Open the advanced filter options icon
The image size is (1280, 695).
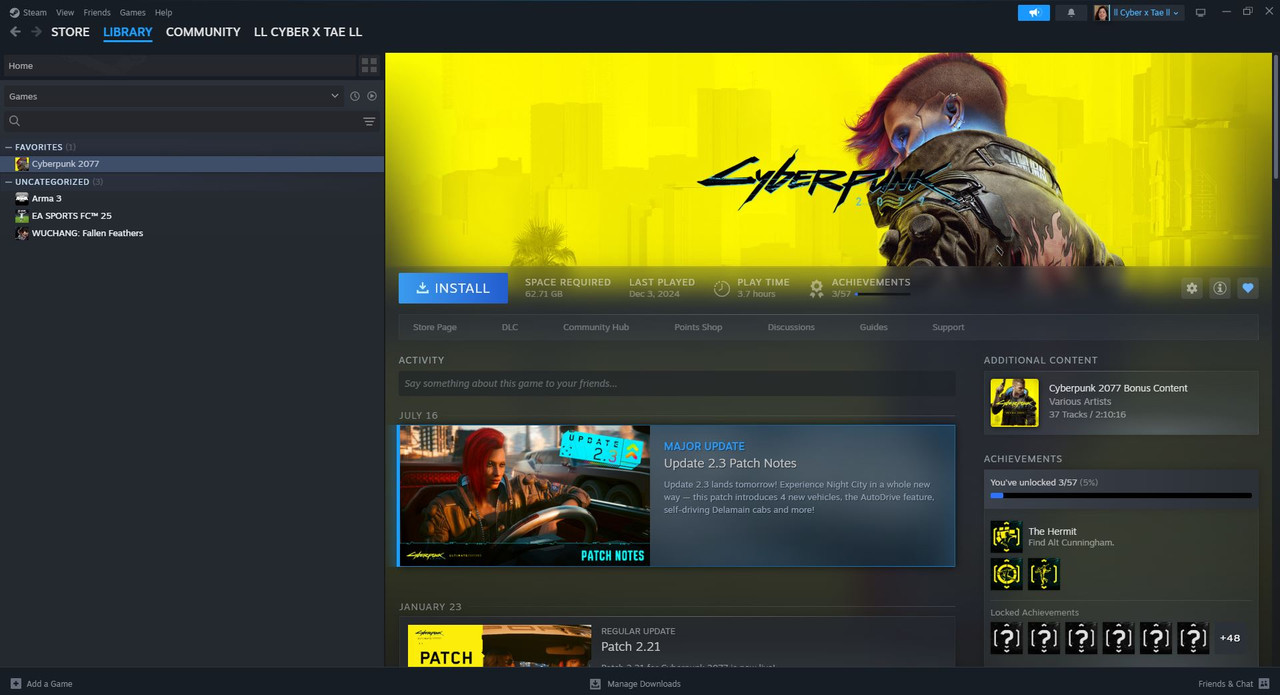[x=369, y=121]
